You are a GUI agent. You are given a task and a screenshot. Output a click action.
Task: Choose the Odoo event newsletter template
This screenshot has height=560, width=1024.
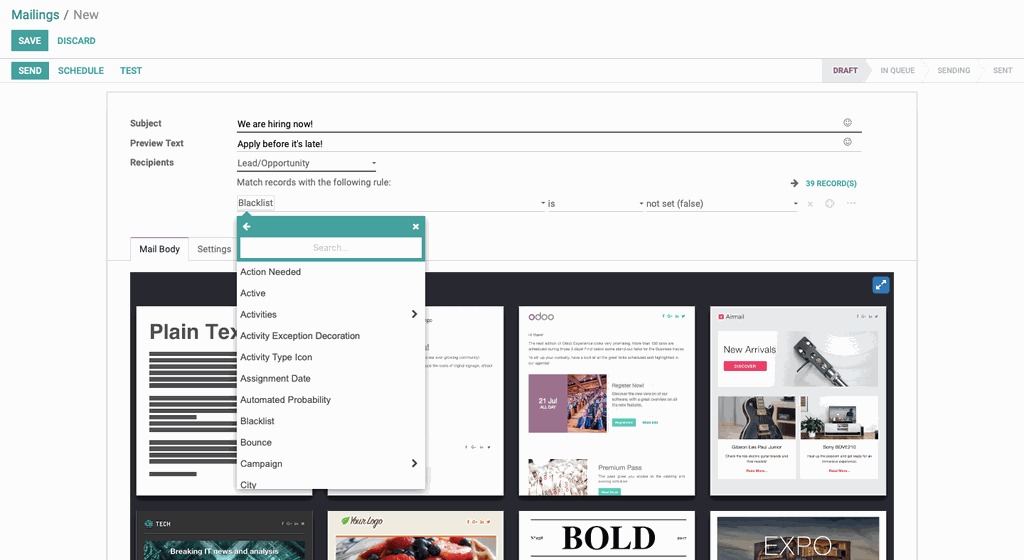click(607, 401)
